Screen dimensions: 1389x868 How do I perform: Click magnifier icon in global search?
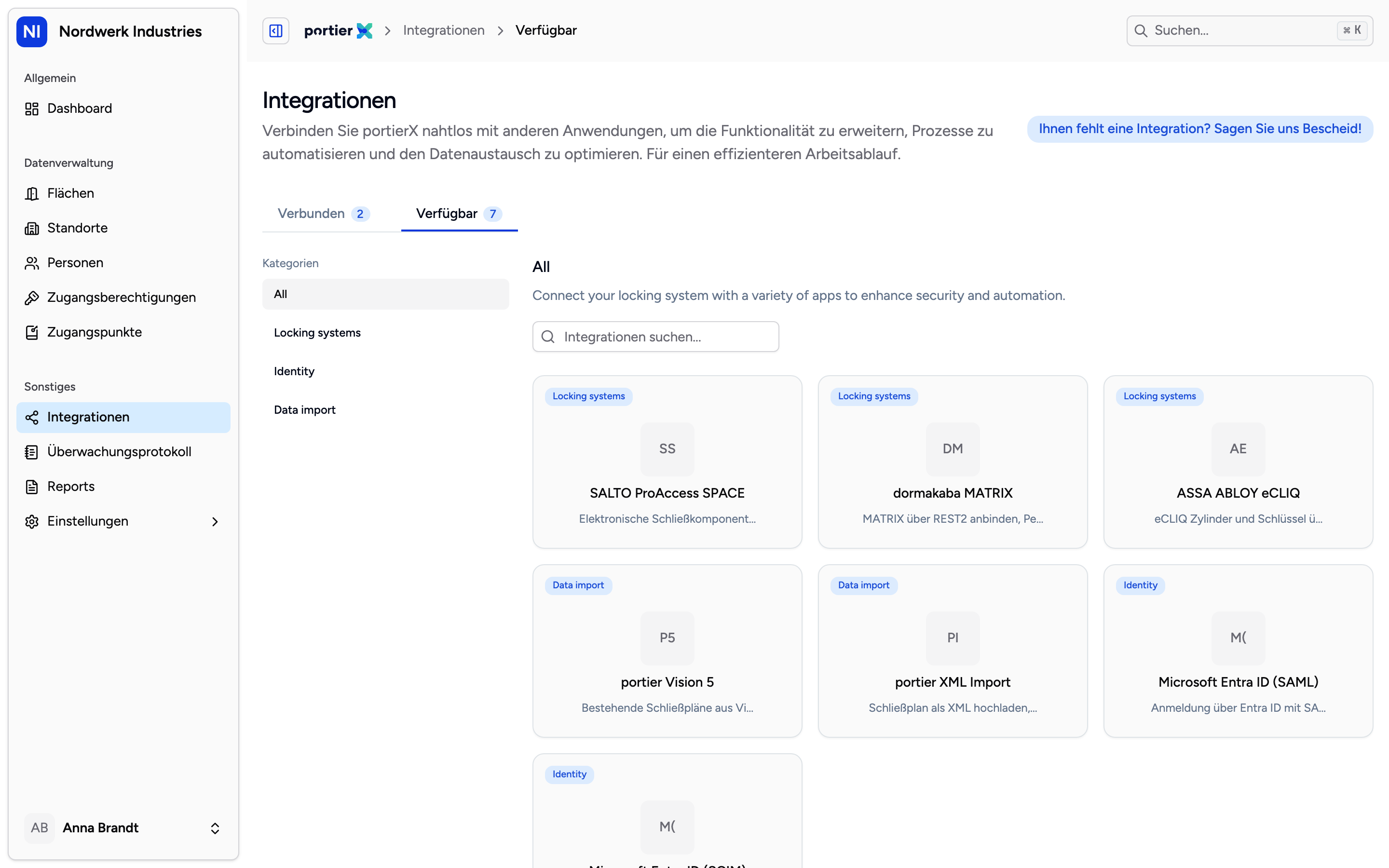pos(1141,31)
